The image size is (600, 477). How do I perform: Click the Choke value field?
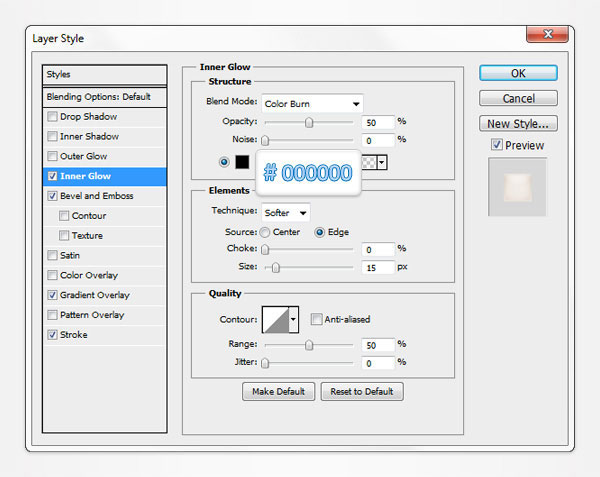(378, 250)
